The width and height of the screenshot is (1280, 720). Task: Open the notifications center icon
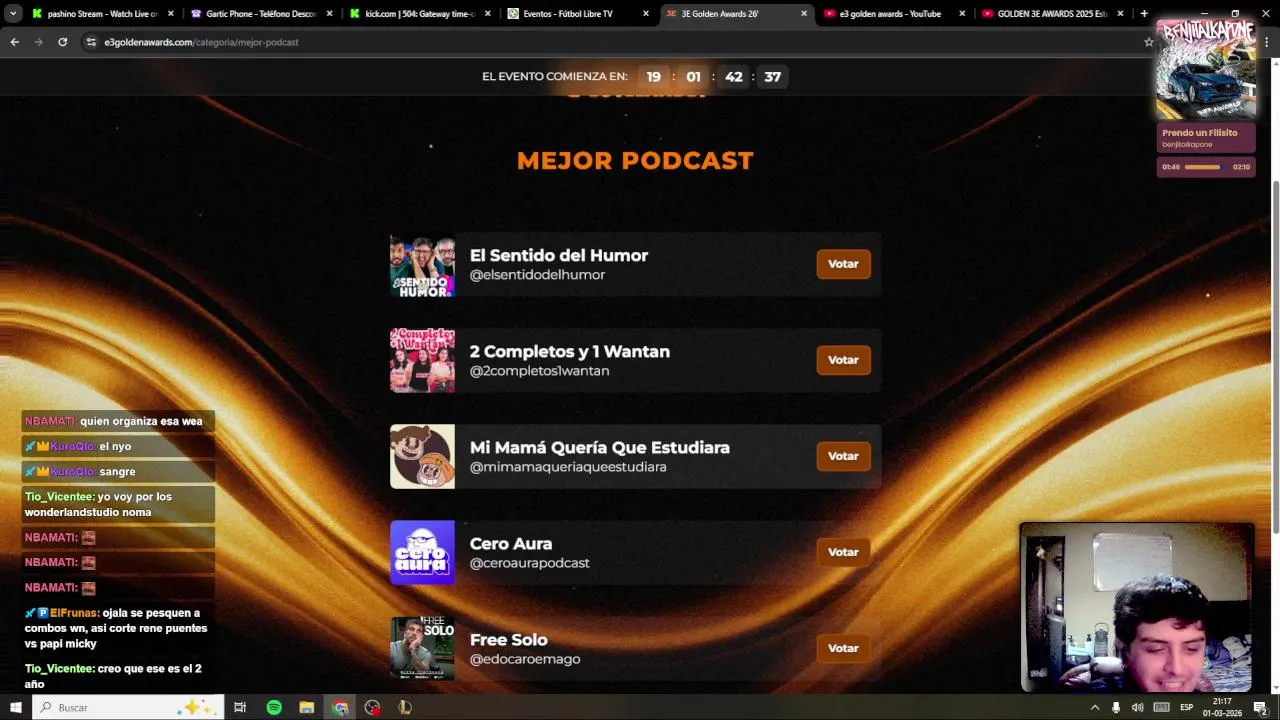point(1261,707)
